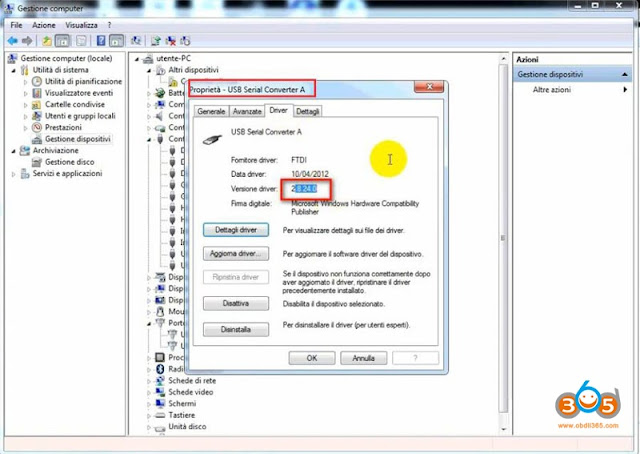640x454 pixels.
Task: Click the blue Help question mark toolbar icon
Action: click(x=101, y=41)
